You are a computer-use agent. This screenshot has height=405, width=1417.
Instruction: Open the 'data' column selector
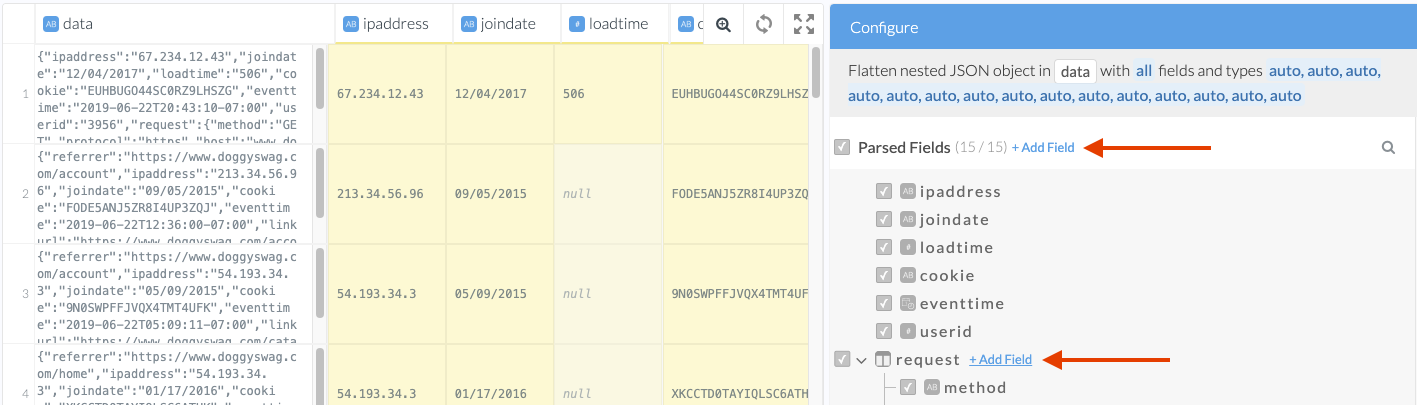(x=1075, y=72)
